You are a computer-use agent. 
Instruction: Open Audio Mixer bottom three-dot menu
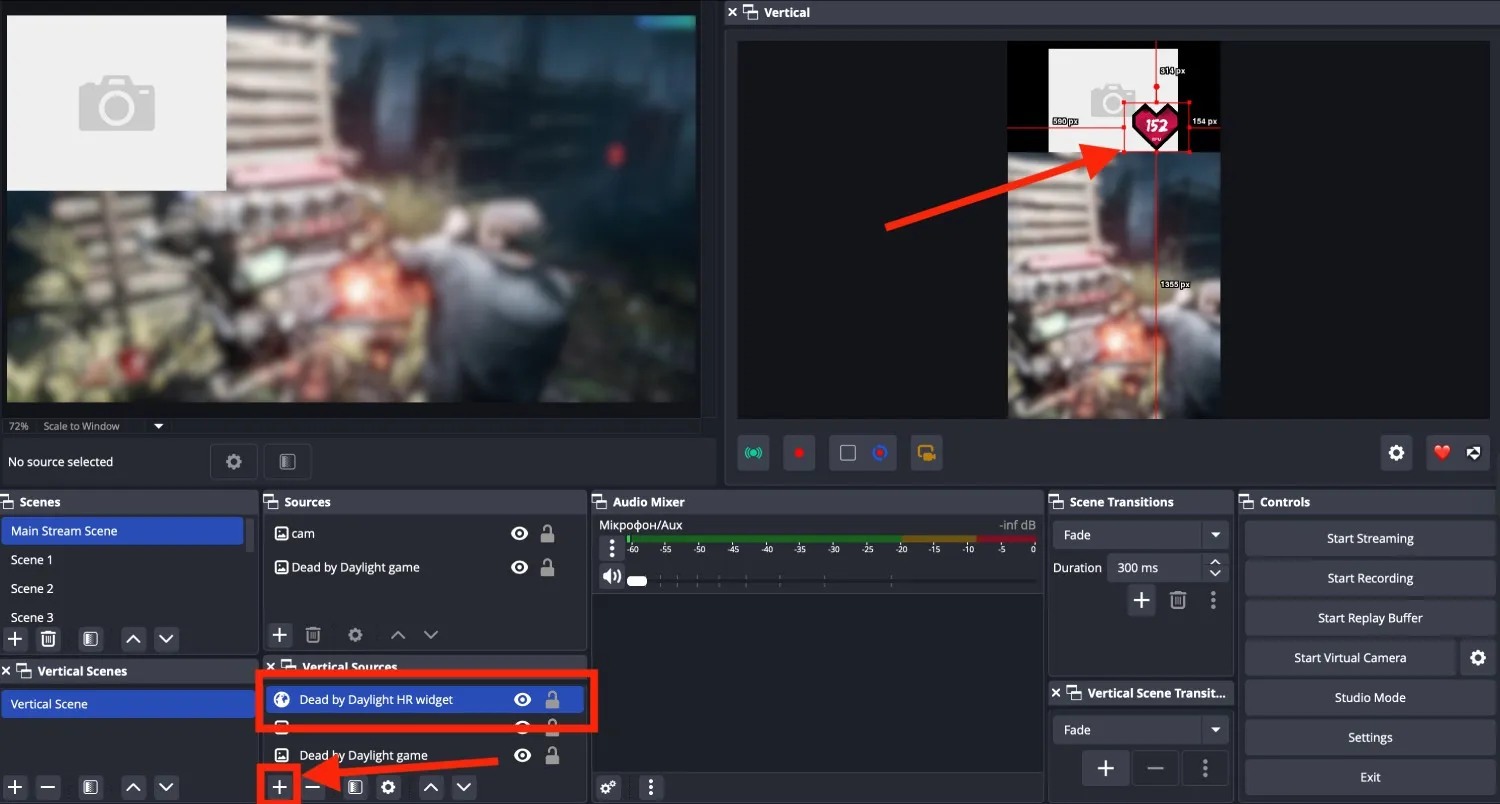point(651,788)
